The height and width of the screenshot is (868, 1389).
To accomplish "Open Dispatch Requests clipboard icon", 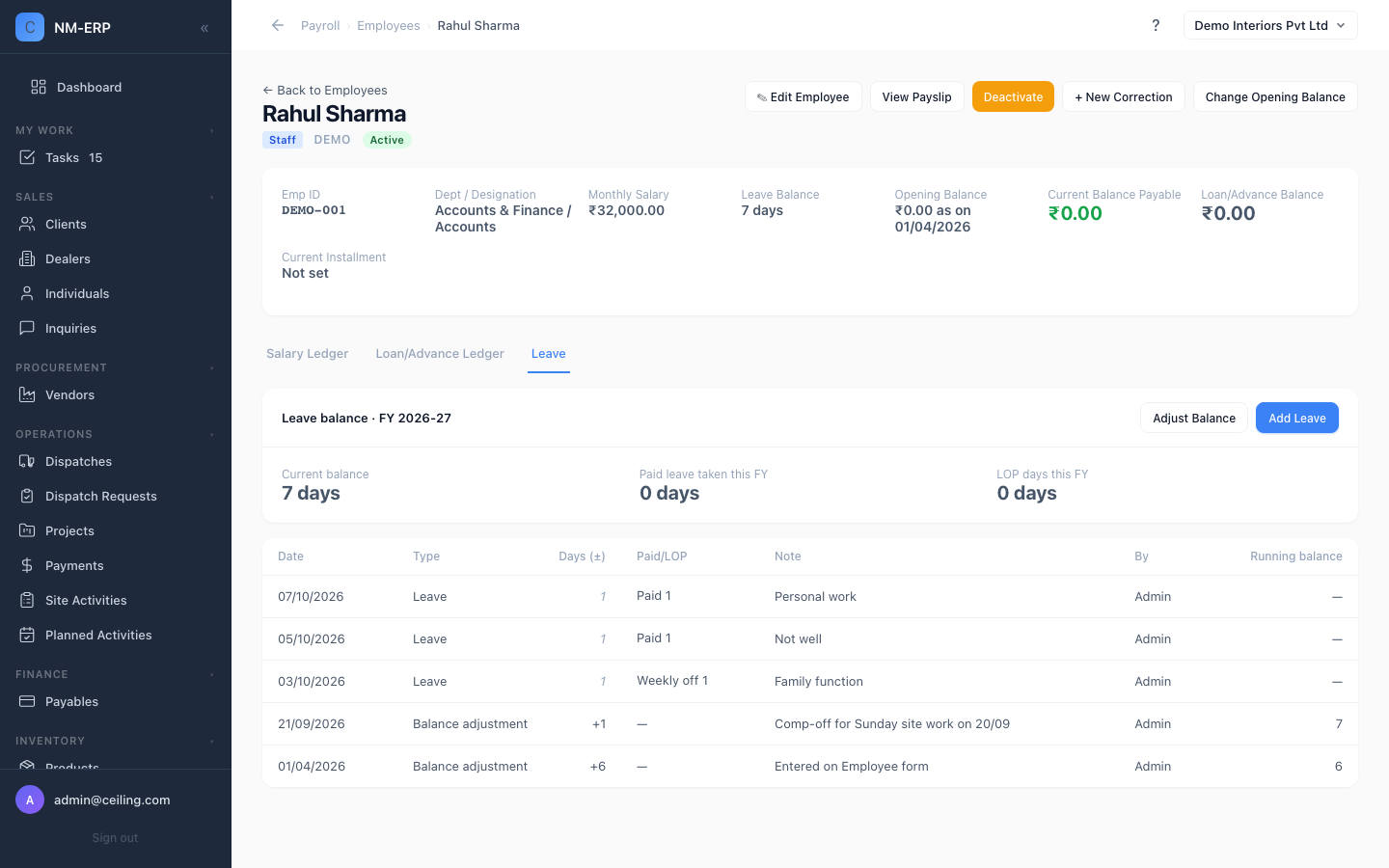I will 27,496.
